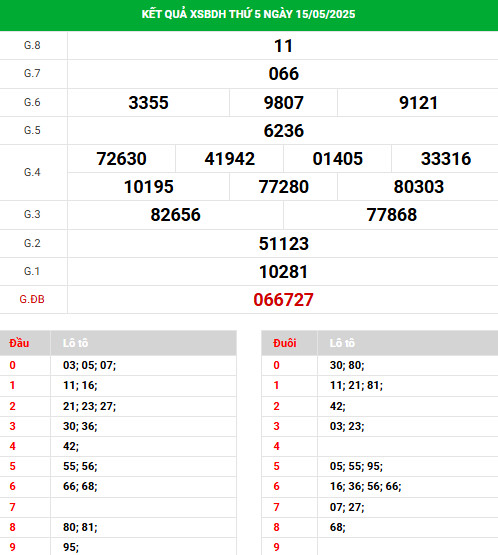The image size is (498, 555).
Task: Select Đuôi row 6 with 16; 36; 56; 66
Action: coord(380,486)
